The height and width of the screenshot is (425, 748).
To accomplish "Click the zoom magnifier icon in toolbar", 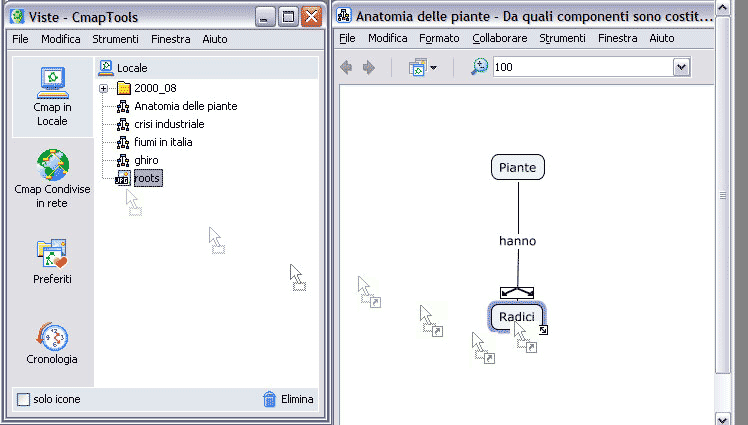I will (x=480, y=67).
